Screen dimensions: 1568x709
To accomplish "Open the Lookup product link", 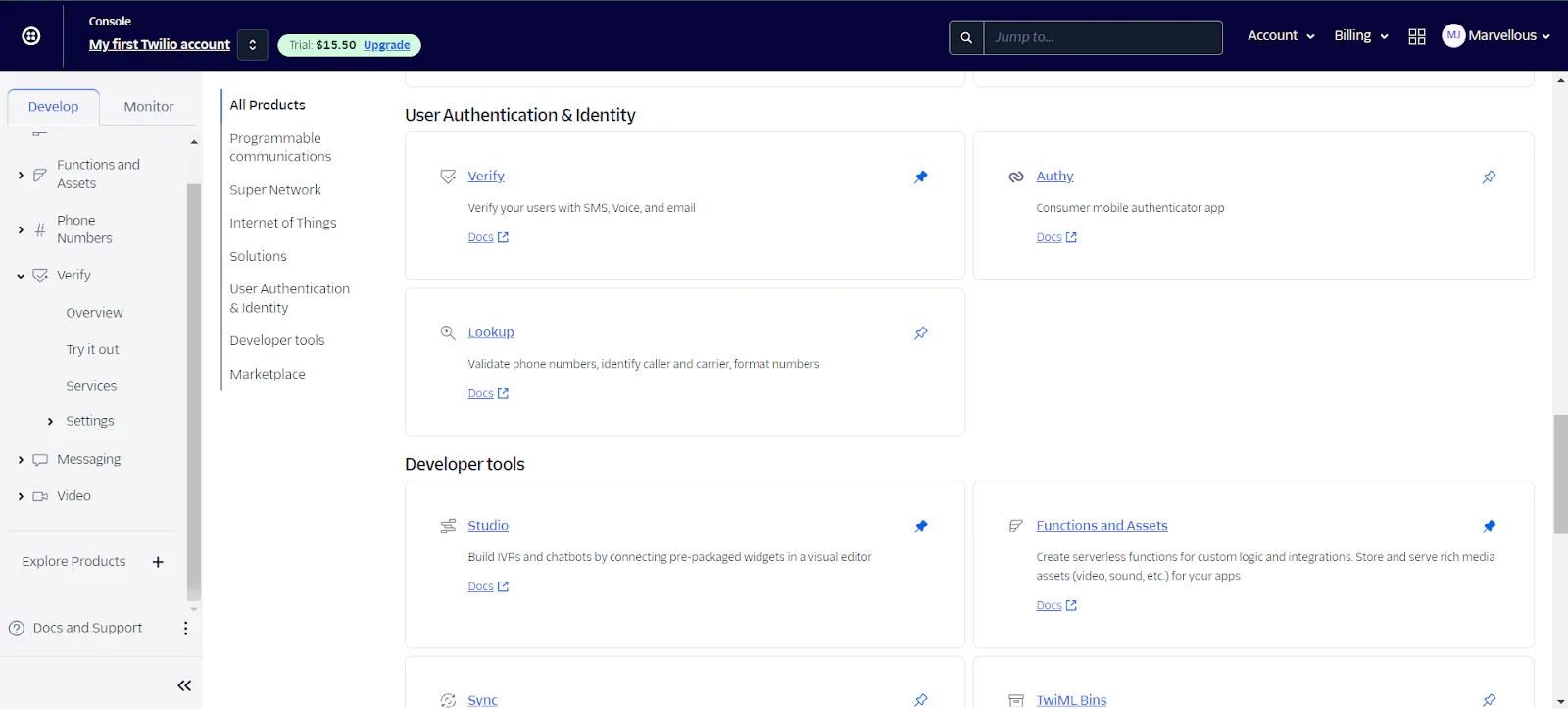I will [x=491, y=332].
